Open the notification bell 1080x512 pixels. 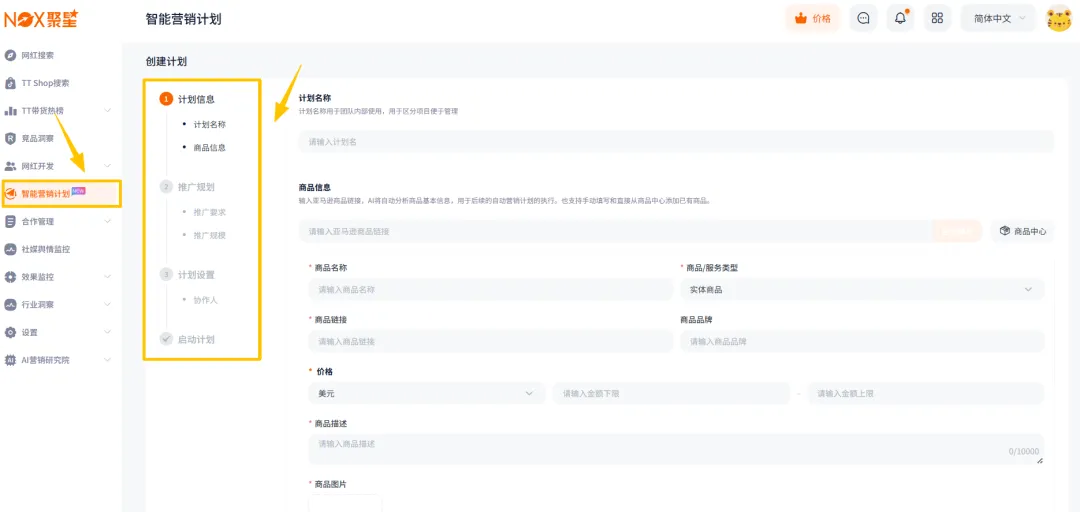(x=900, y=19)
